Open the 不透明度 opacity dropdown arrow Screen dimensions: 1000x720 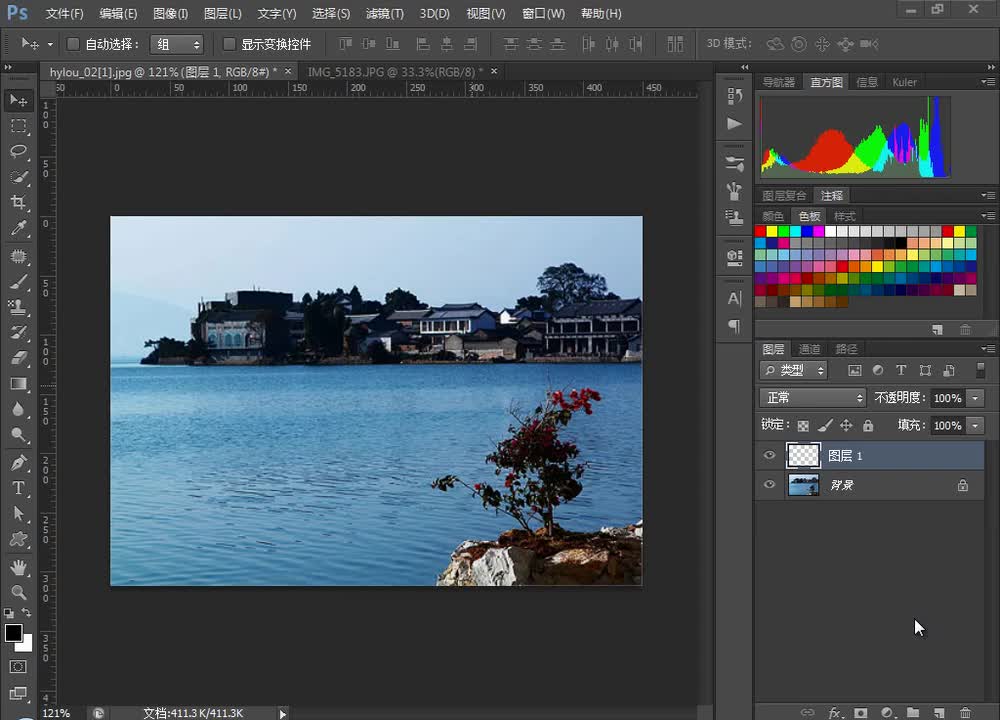click(x=976, y=398)
